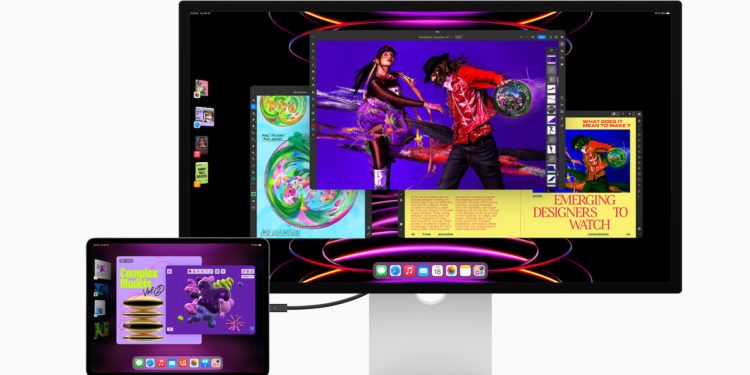Click the blue corner button in the iPad 3D window

(251, 329)
